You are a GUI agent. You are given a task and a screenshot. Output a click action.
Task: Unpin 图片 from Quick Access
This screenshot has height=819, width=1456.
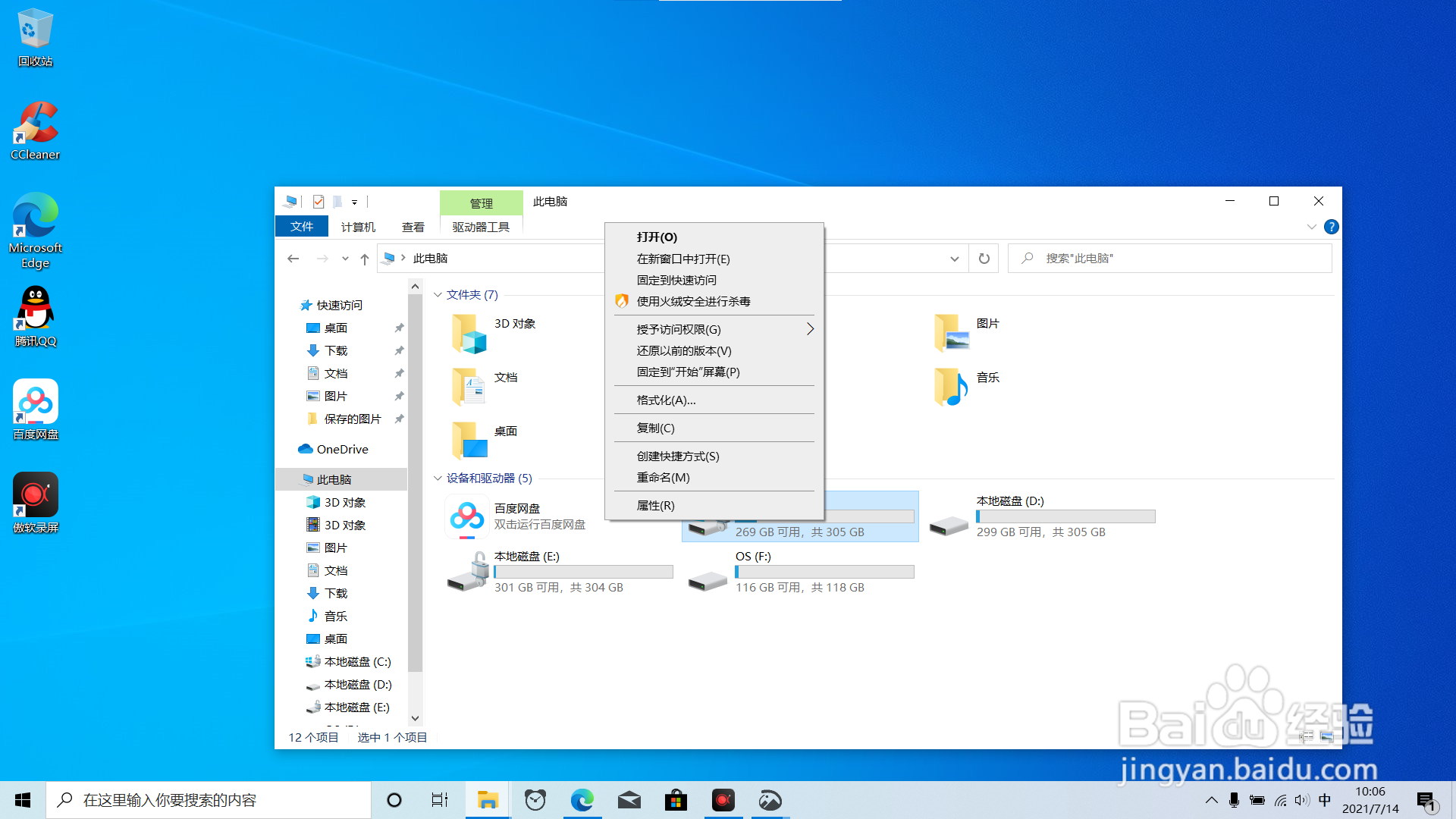pos(400,395)
